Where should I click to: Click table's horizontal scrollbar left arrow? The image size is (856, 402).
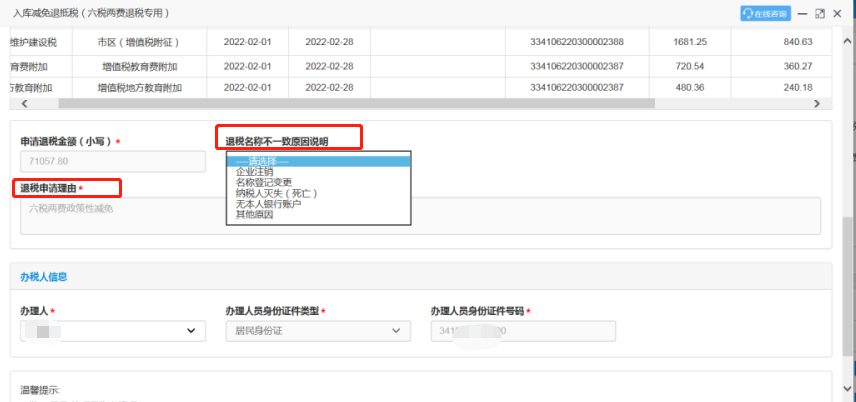pos(23,103)
